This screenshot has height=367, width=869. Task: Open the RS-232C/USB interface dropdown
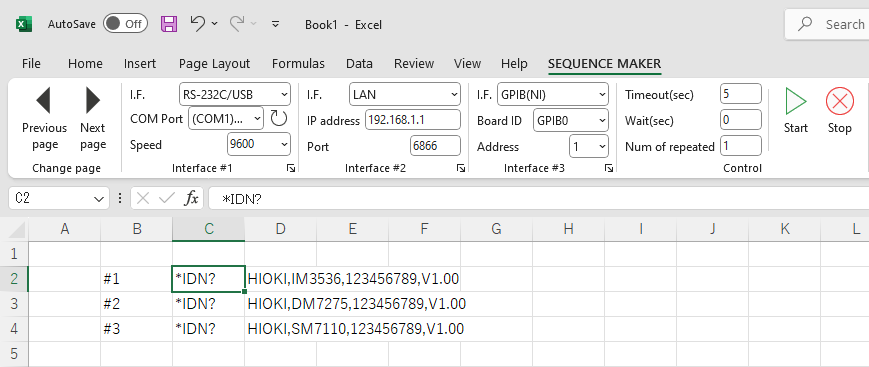(235, 94)
